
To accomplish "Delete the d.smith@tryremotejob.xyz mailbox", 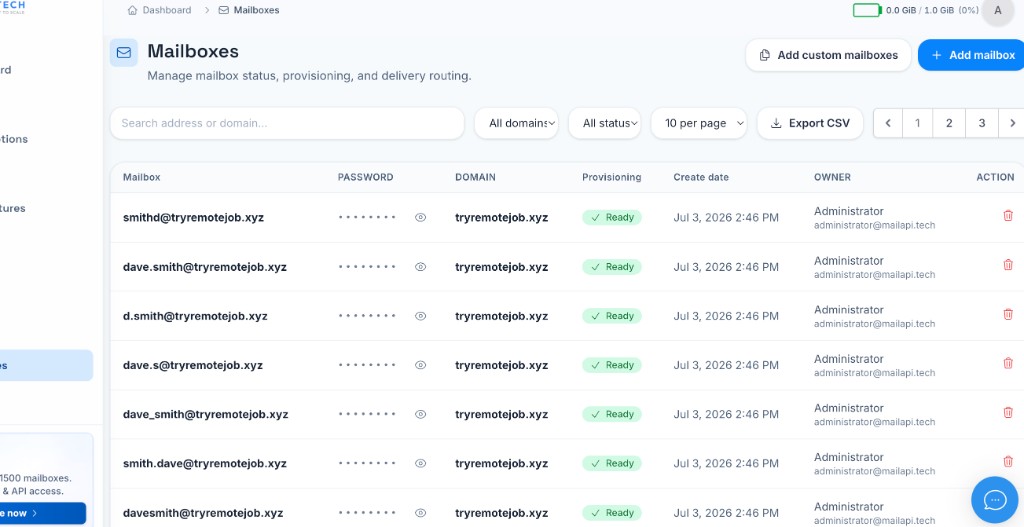I will point(1008,314).
